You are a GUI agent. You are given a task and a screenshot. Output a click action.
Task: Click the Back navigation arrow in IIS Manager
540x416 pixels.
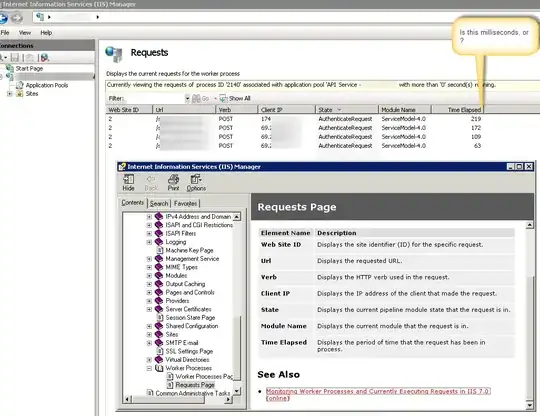click(3, 18)
